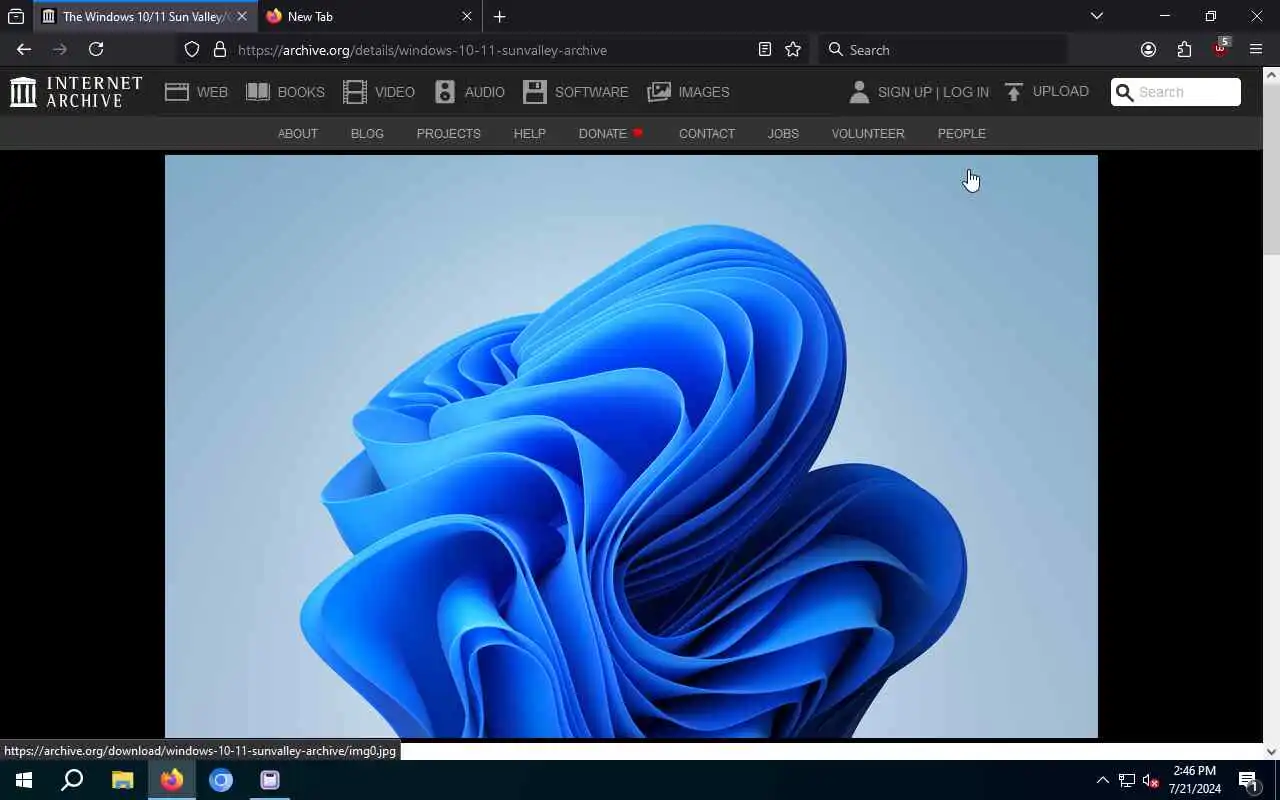Open the BOOKS section
Screen dimensions: 1280x800
tap(286, 92)
